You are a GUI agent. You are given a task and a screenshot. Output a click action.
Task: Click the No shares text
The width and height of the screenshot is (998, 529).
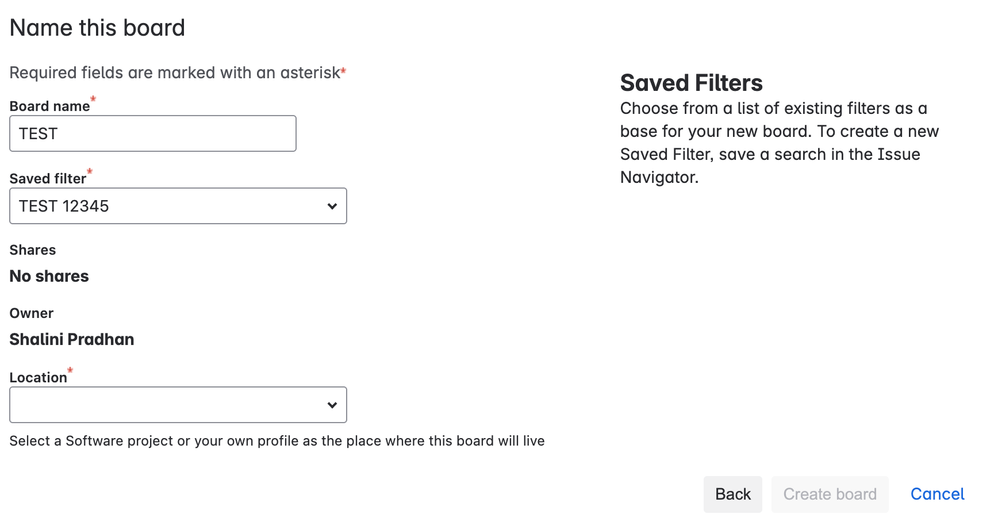tap(49, 276)
